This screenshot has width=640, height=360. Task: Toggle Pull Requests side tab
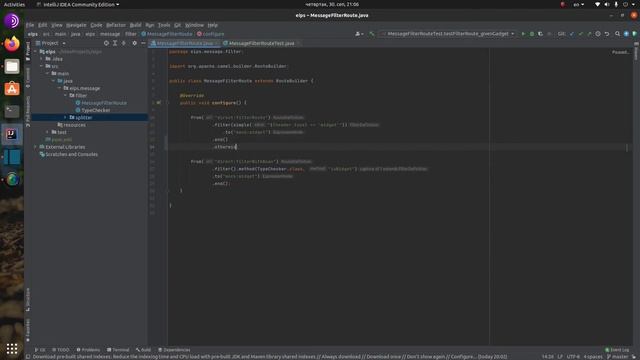28,111
